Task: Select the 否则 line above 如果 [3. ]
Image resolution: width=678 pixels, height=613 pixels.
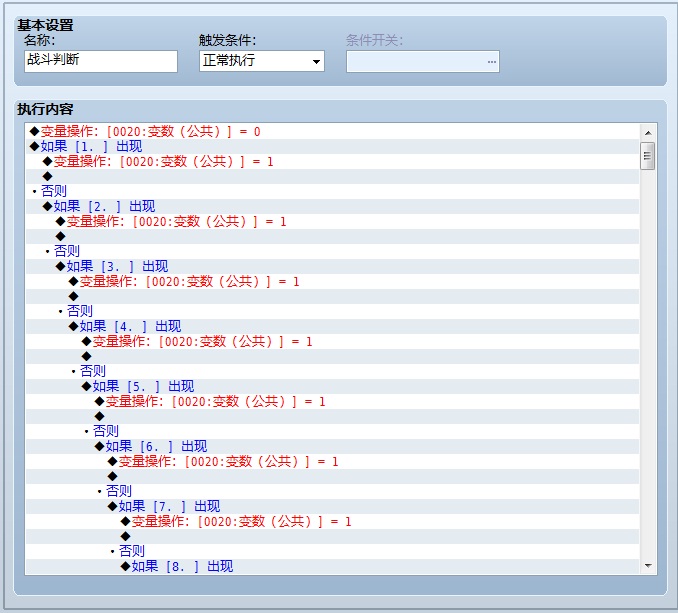Action: click(x=332, y=252)
